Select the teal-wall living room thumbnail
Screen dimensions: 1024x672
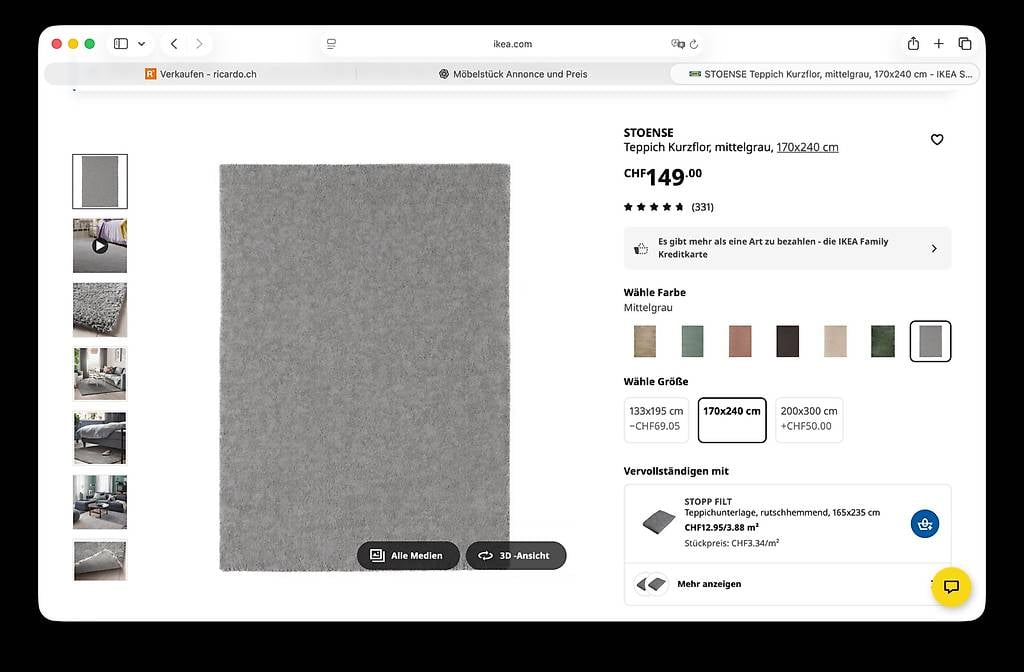pos(100,502)
